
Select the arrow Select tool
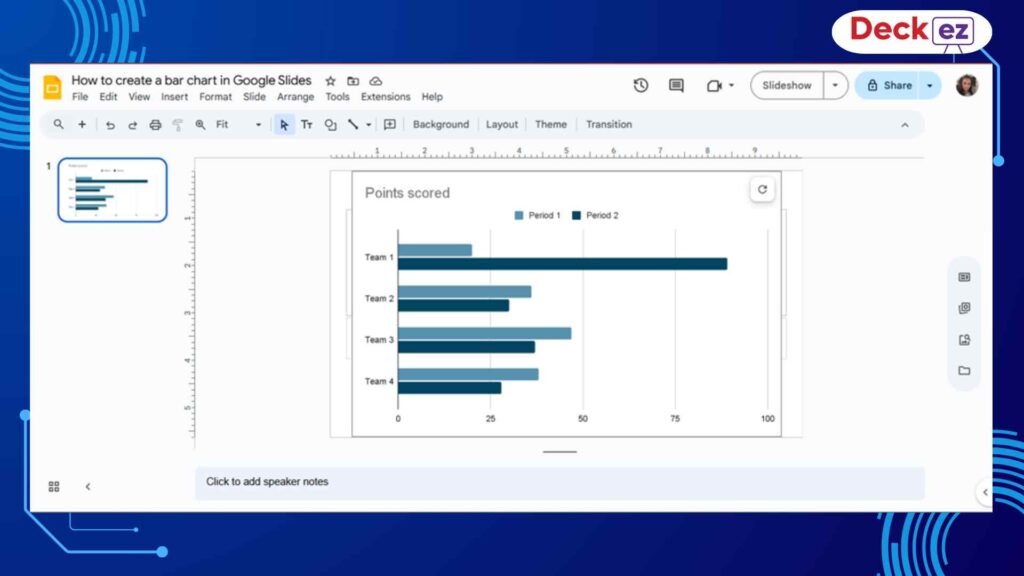coord(285,124)
